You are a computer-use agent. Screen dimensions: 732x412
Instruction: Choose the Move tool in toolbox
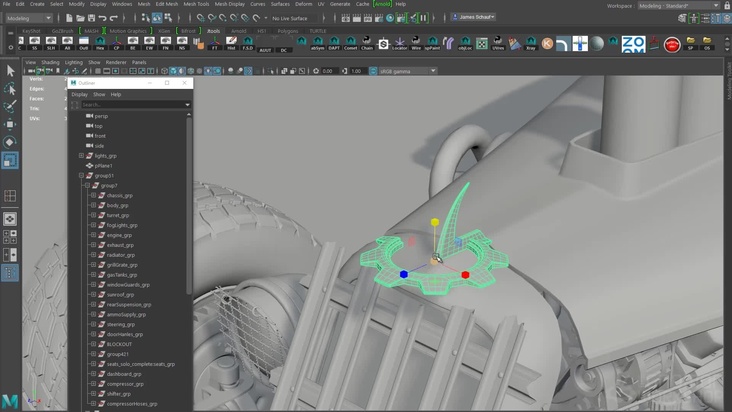10,124
